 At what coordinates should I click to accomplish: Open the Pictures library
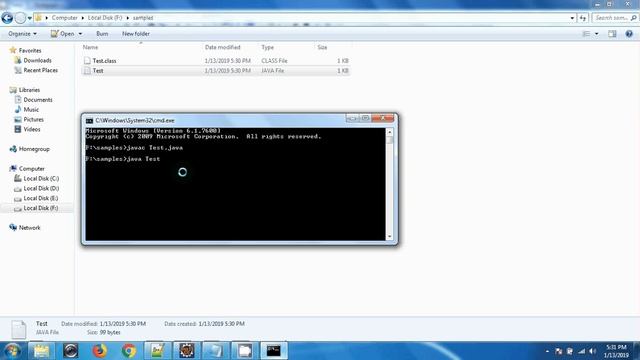[x=33, y=119]
